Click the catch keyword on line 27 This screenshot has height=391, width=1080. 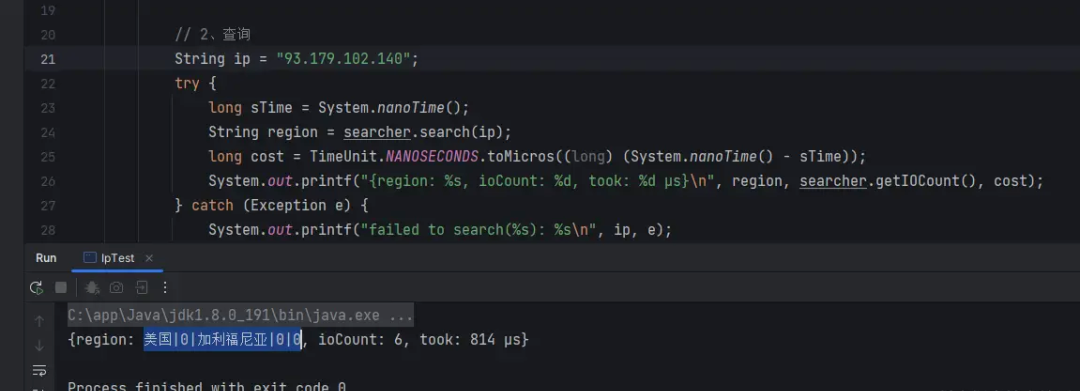(x=212, y=206)
